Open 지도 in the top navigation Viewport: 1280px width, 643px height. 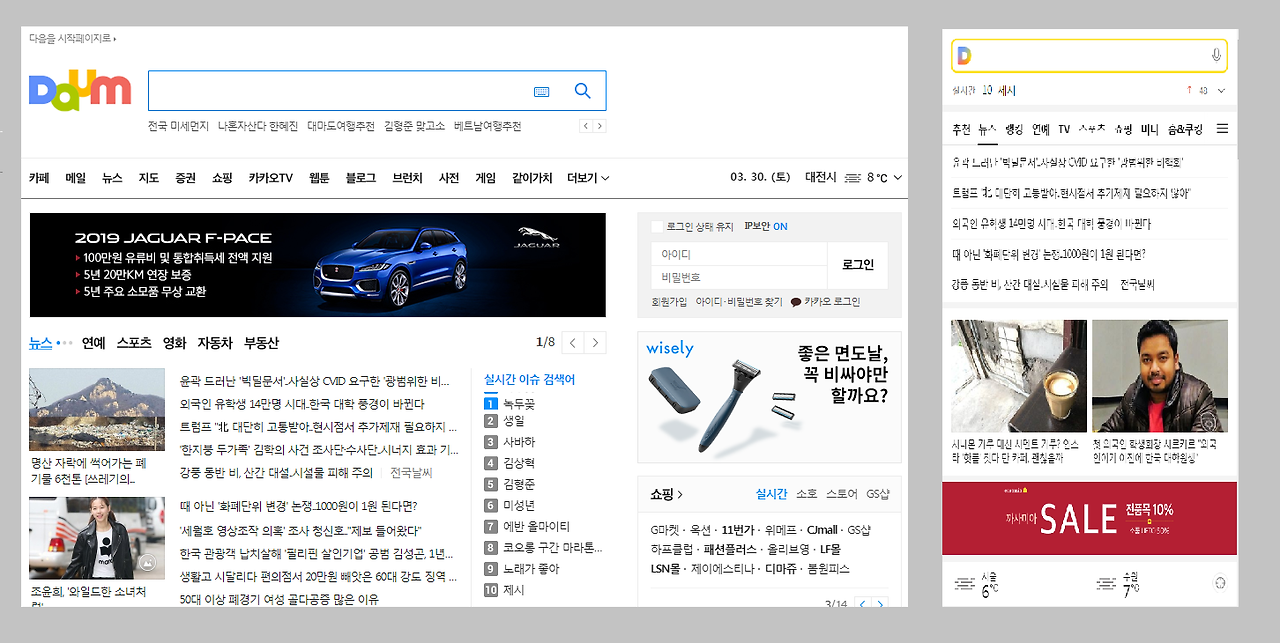(149, 178)
